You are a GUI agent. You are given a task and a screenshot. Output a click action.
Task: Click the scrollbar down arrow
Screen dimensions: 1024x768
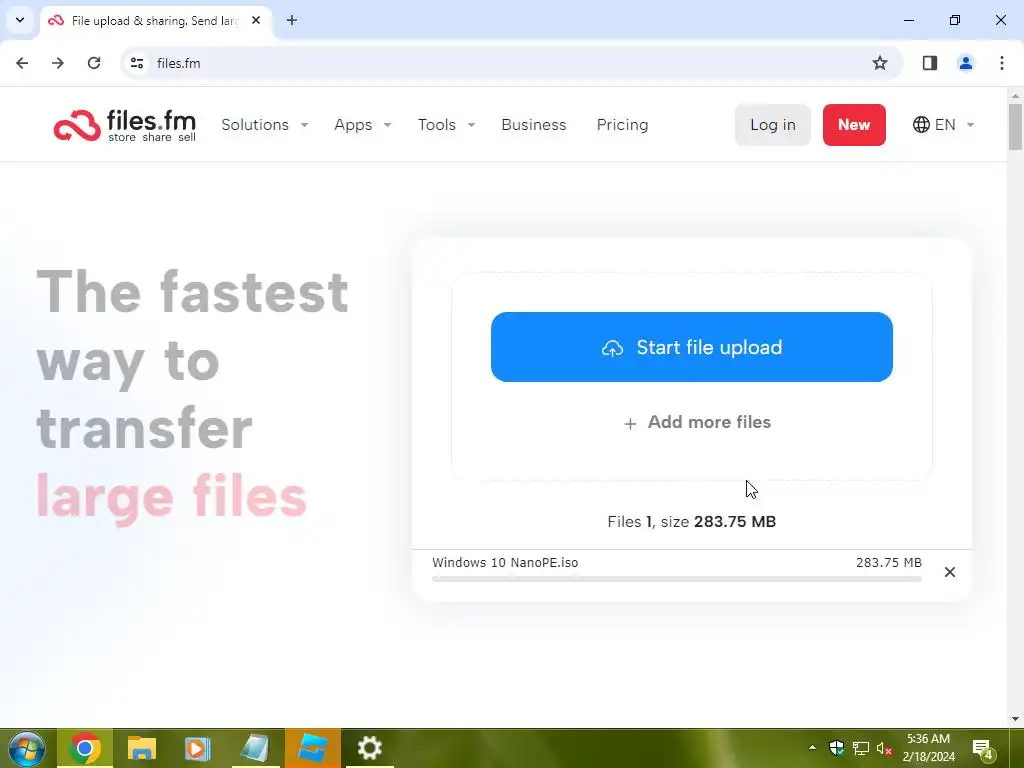(x=1015, y=719)
